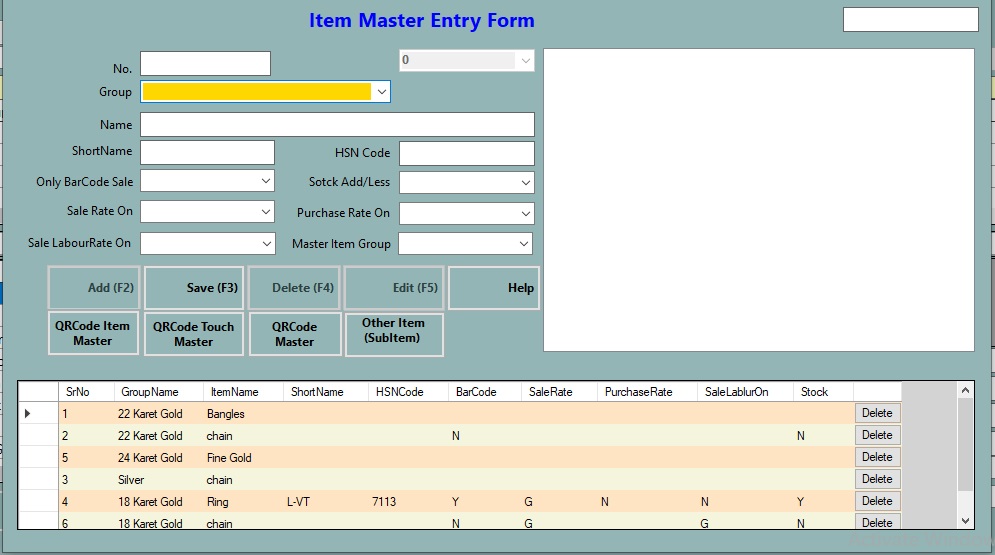995x555 pixels.
Task: Click the Name input field
Action: [x=337, y=124]
